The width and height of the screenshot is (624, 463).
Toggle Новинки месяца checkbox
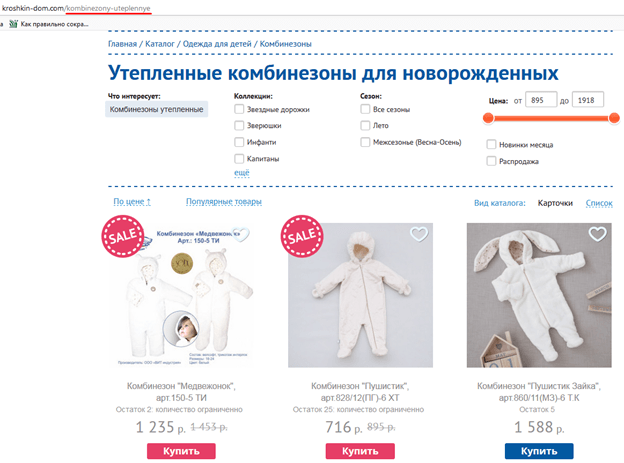[x=491, y=144]
